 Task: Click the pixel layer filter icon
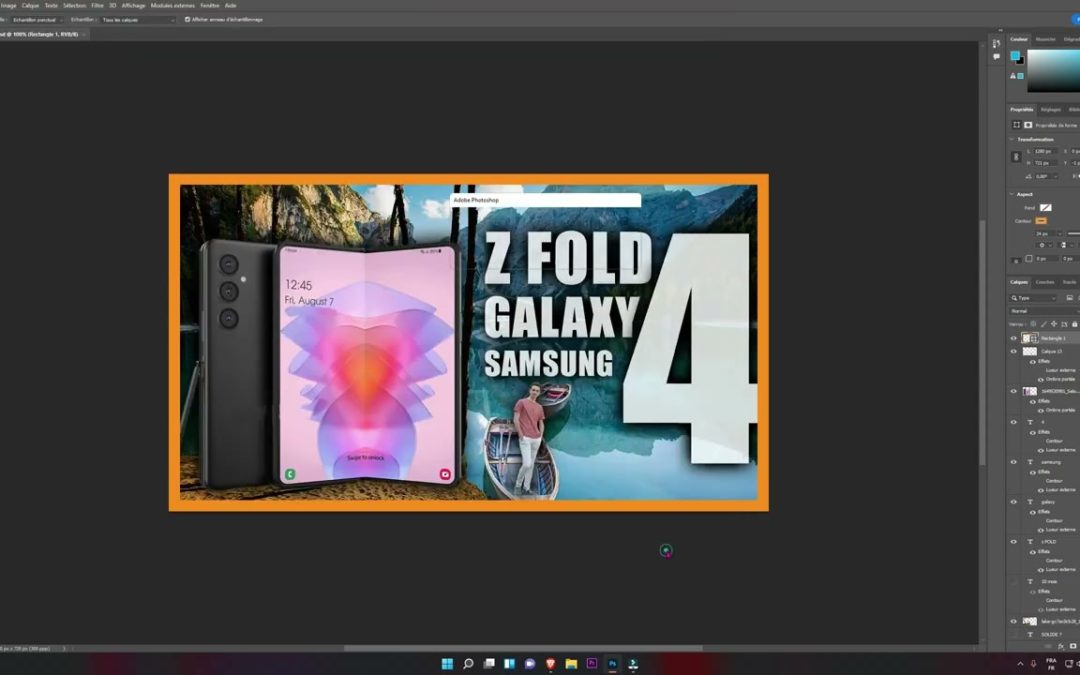(x=1069, y=298)
